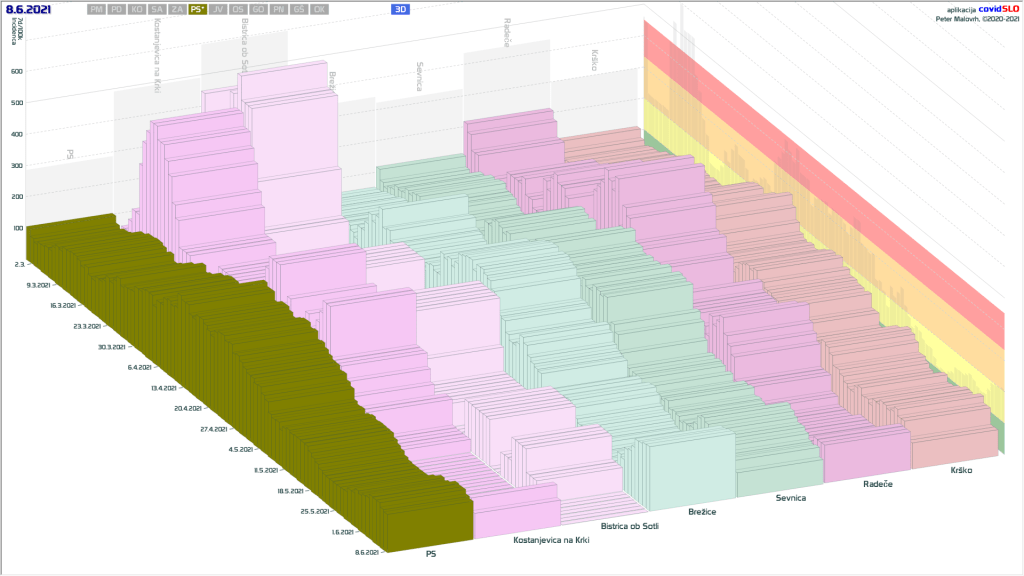This screenshot has height=576, width=1024.
Task: Switch to the JV region
Action: [x=218, y=9]
